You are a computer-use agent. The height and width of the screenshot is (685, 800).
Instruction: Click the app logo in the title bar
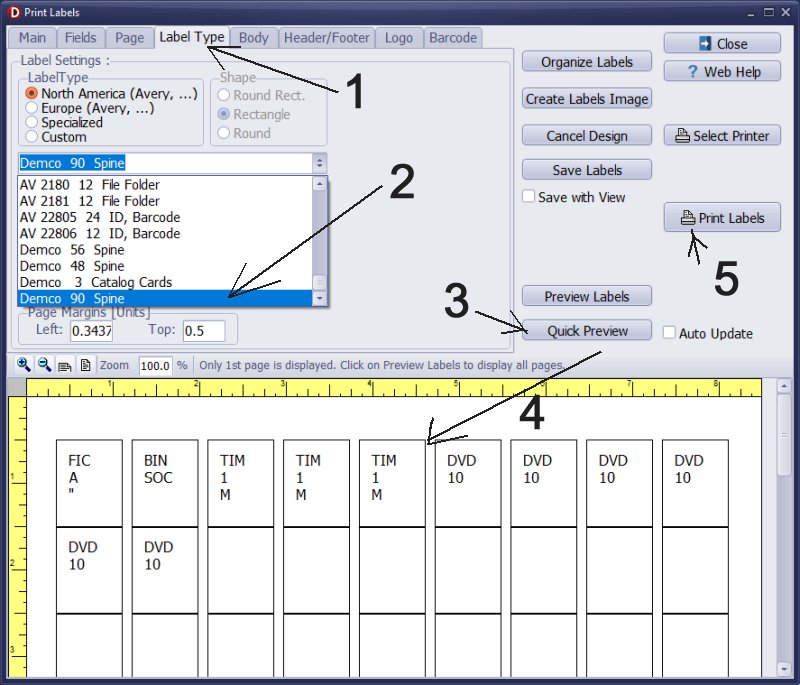click(x=14, y=12)
